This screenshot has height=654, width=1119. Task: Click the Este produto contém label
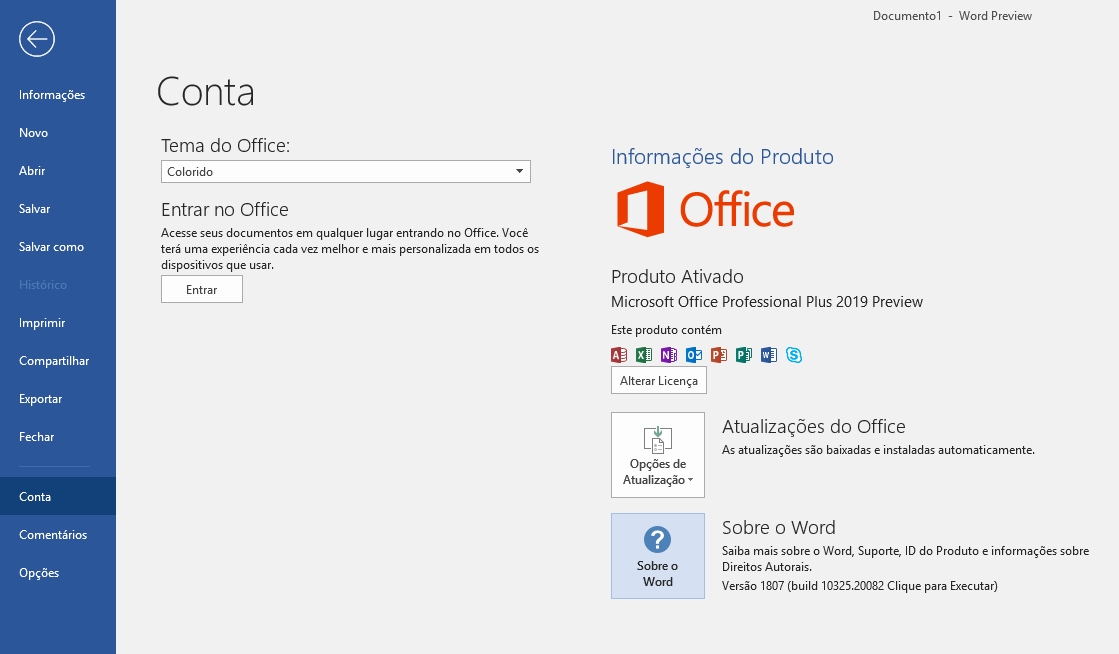(666, 330)
